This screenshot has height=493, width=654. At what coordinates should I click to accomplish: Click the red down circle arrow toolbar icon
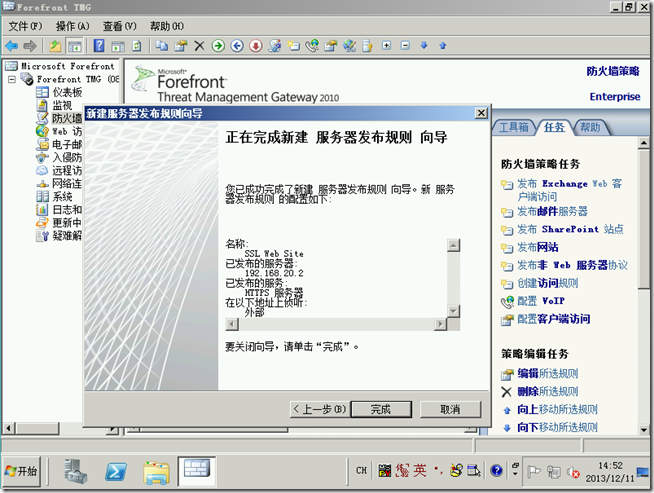[x=256, y=46]
